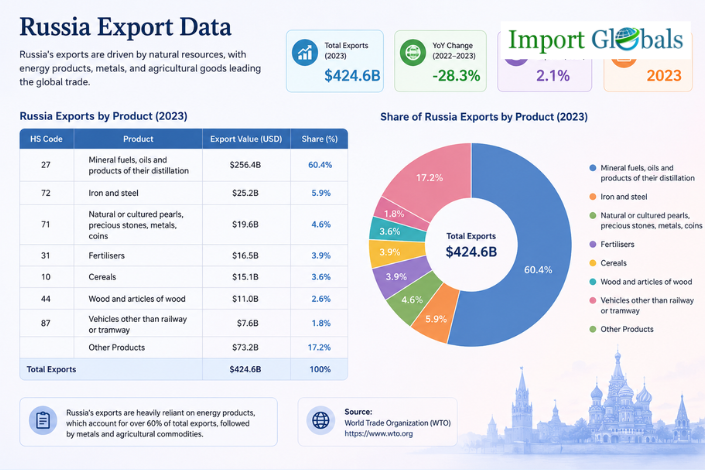Click the Product column header

(138, 139)
